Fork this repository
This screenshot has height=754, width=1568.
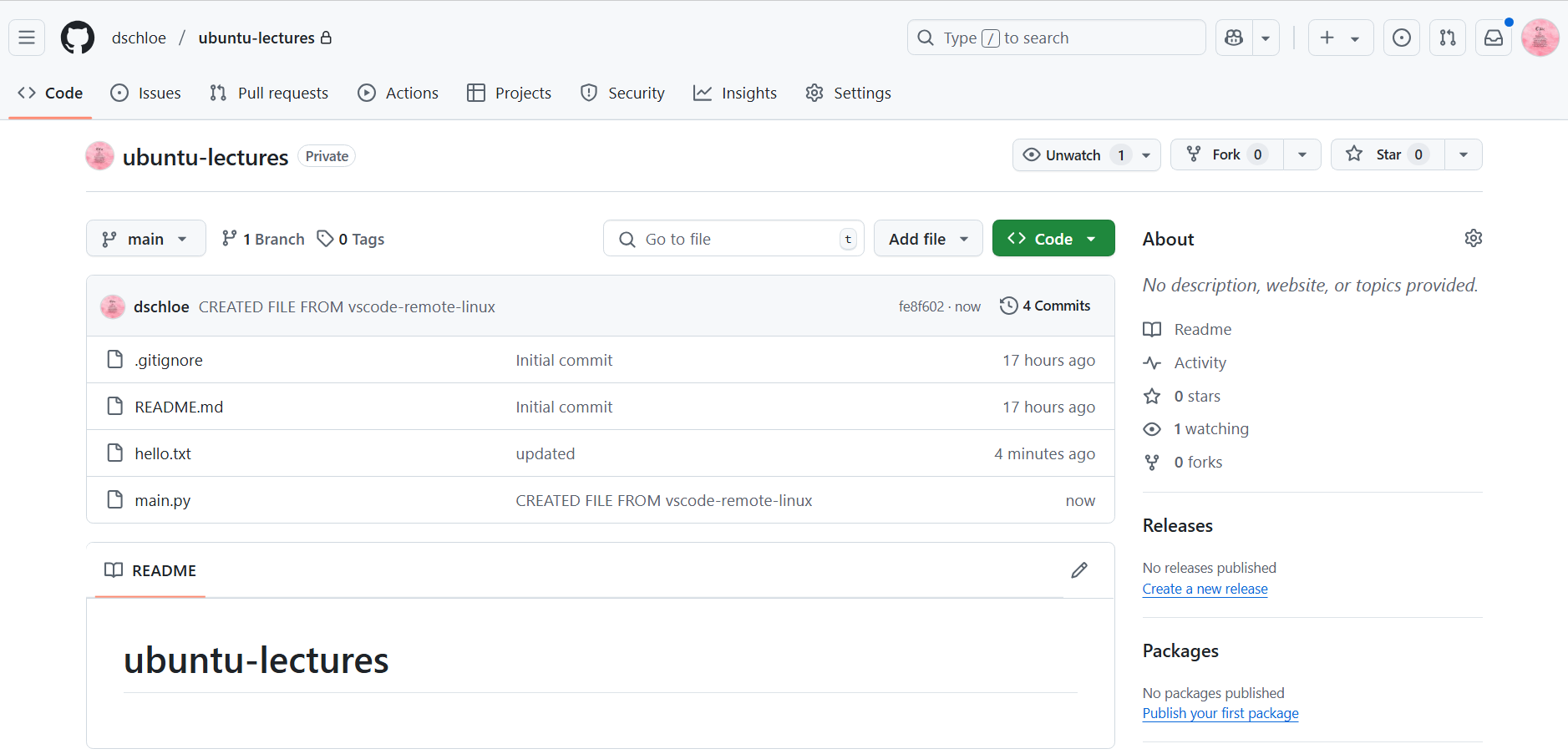[1227, 154]
